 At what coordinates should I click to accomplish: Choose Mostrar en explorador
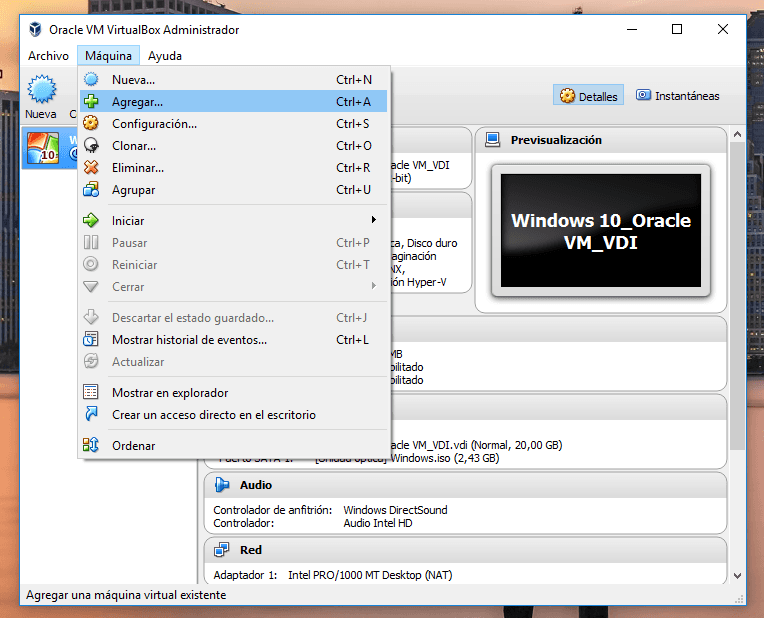pyautogui.click(x=234, y=392)
